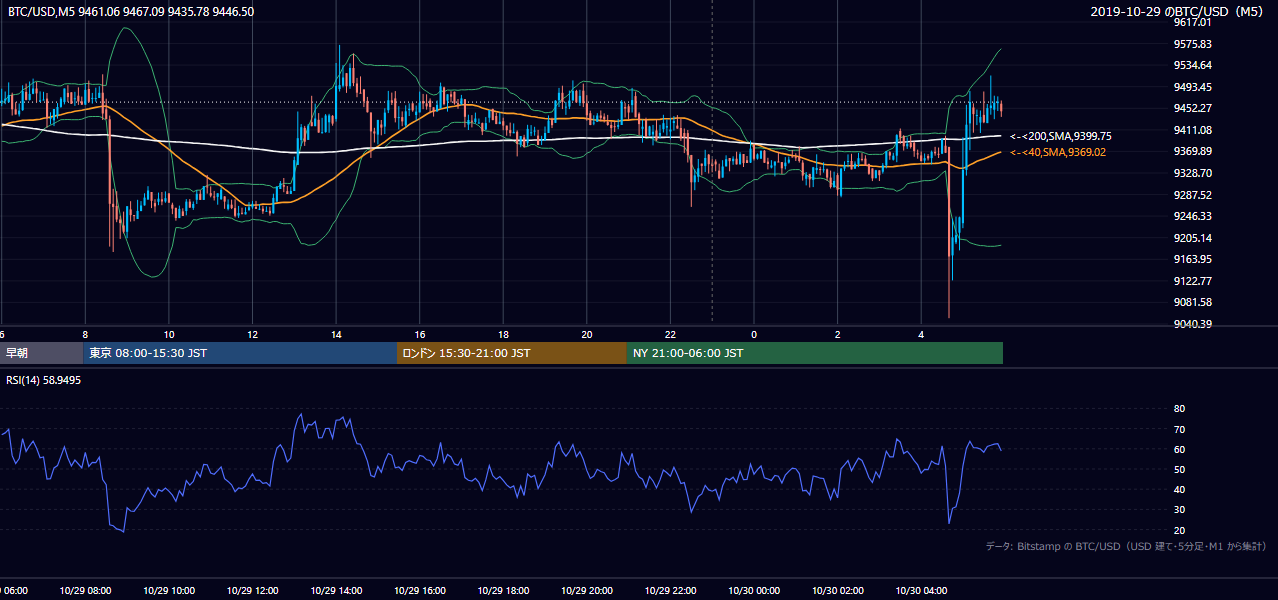The width and height of the screenshot is (1278, 600).
Task: Click the RSI(14) 58.9495 indicator label
Action: (44, 380)
